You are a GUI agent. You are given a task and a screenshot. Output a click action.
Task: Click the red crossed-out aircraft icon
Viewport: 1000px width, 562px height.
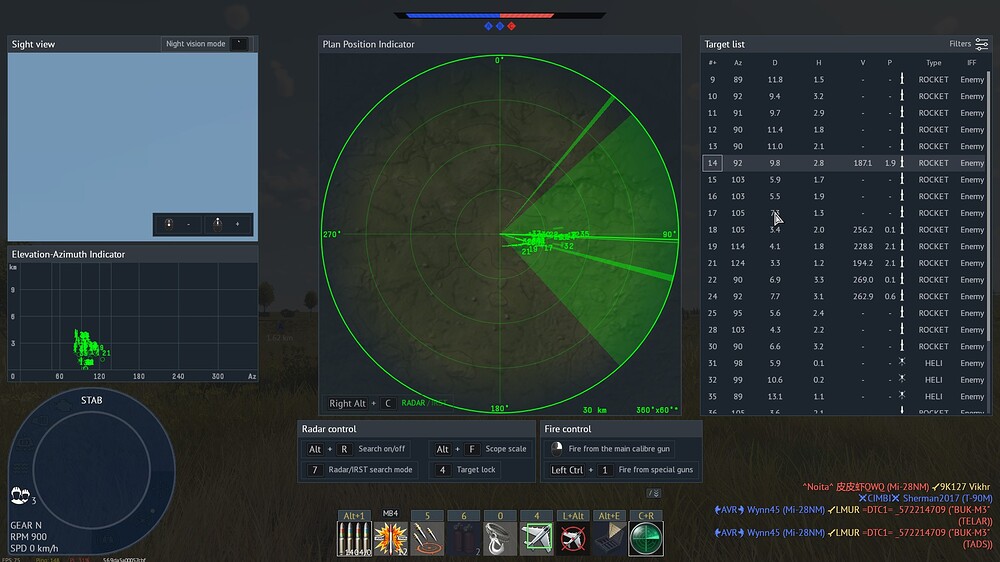(573, 538)
